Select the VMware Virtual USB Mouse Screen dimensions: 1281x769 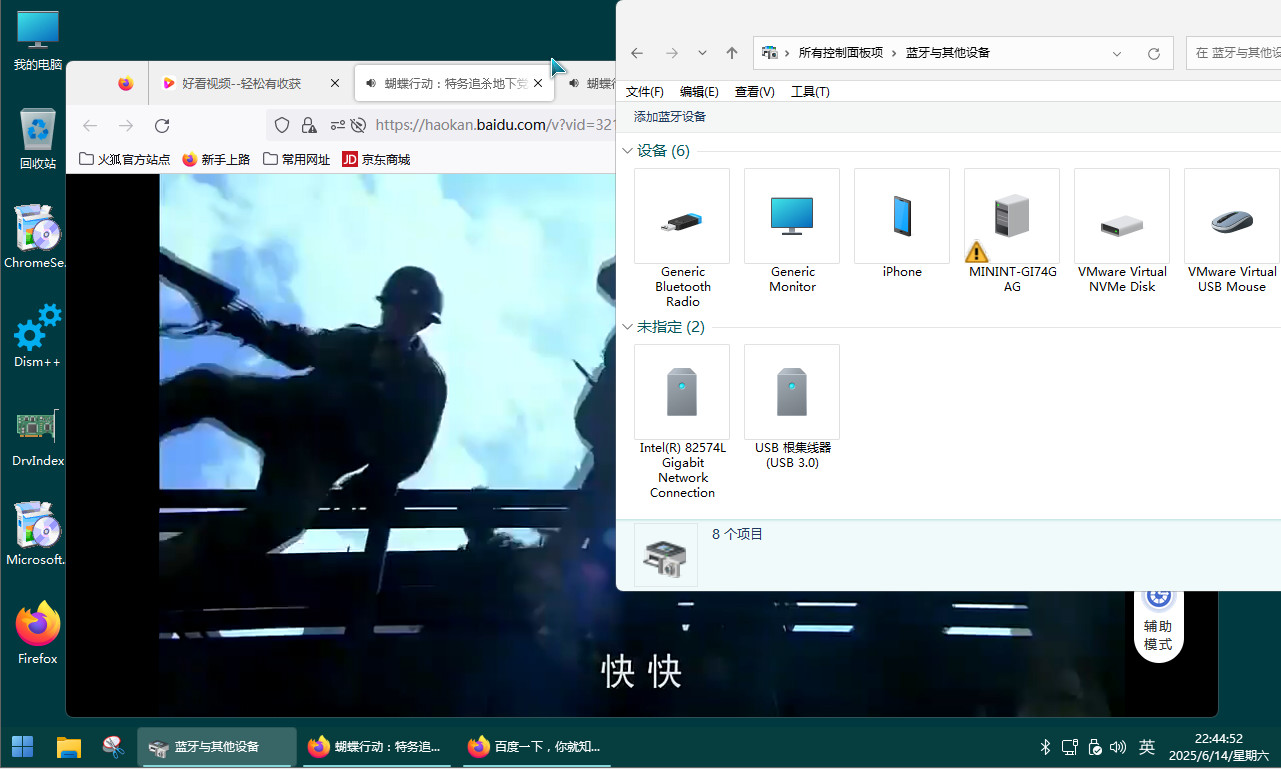1232,231
